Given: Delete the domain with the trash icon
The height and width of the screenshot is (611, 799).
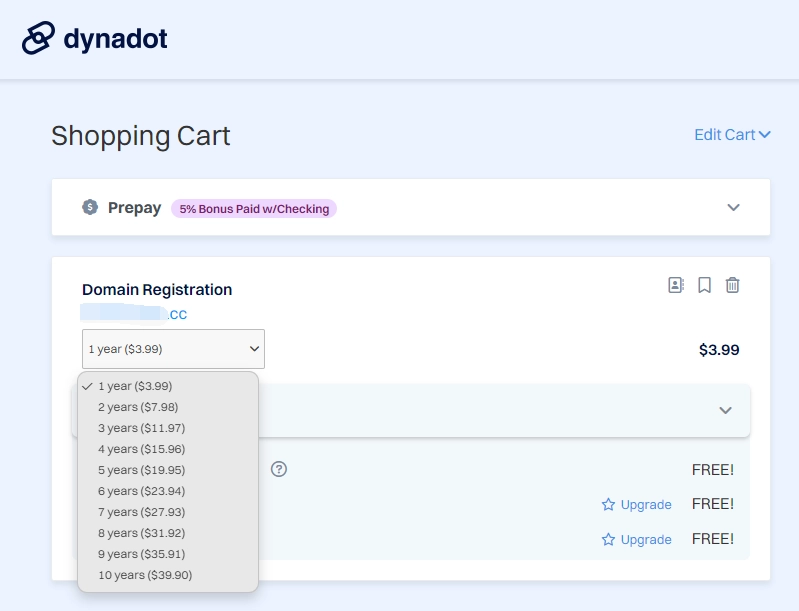Looking at the screenshot, I should tap(732, 285).
